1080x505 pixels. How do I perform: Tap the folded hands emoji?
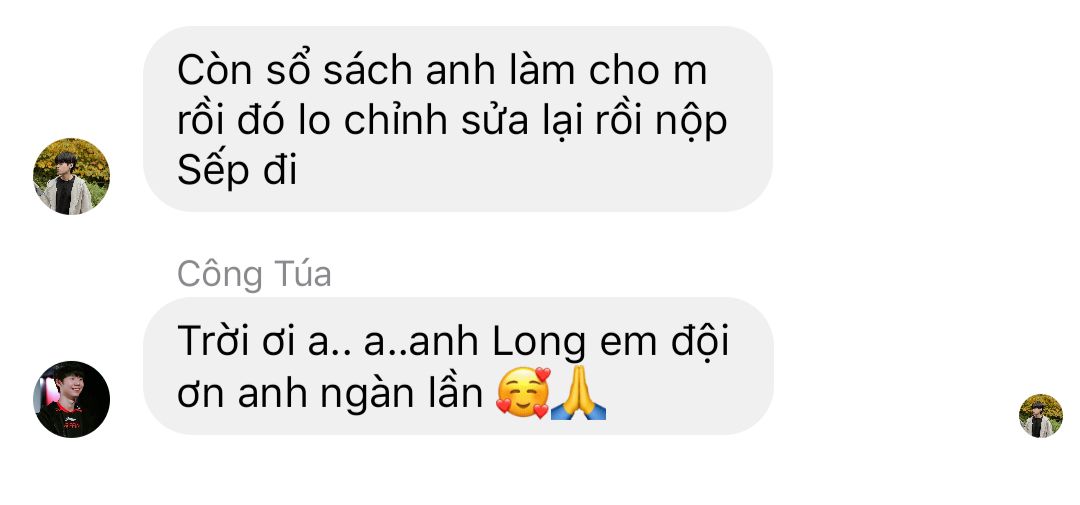pos(579,393)
